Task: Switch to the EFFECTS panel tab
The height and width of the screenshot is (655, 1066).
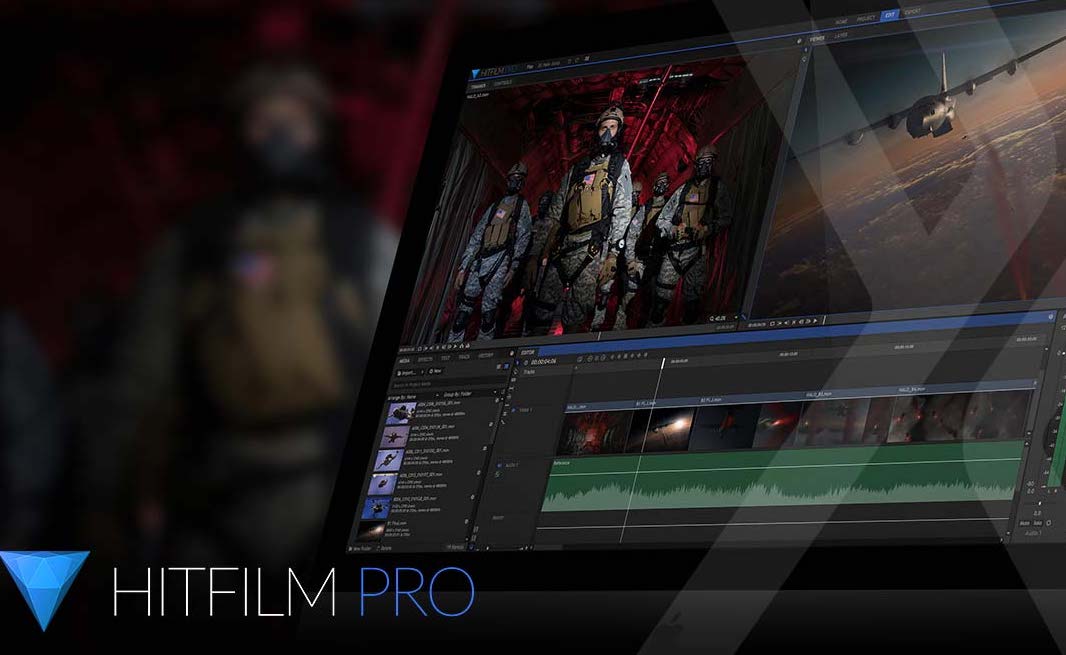Action: 425,359
